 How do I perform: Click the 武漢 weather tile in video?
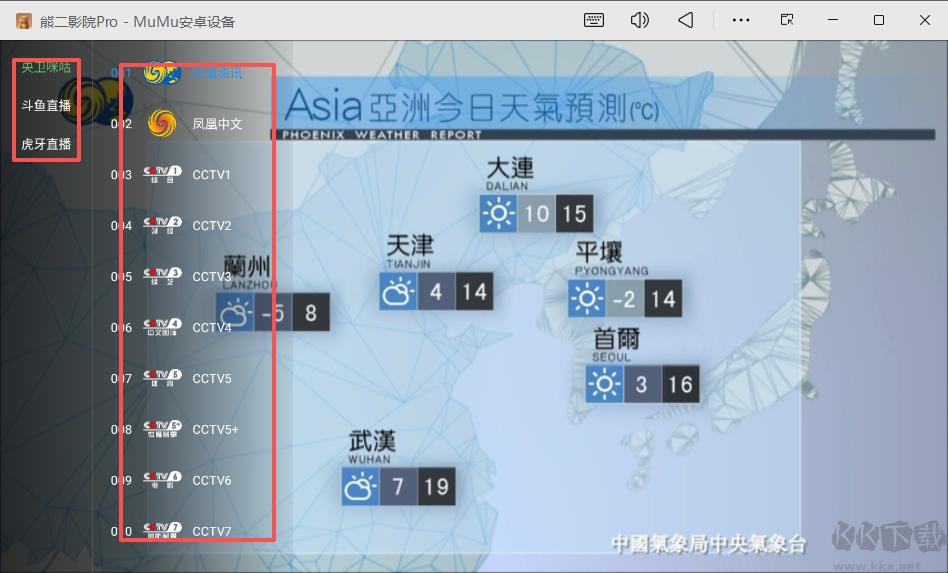pyautogui.click(x=397, y=486)
